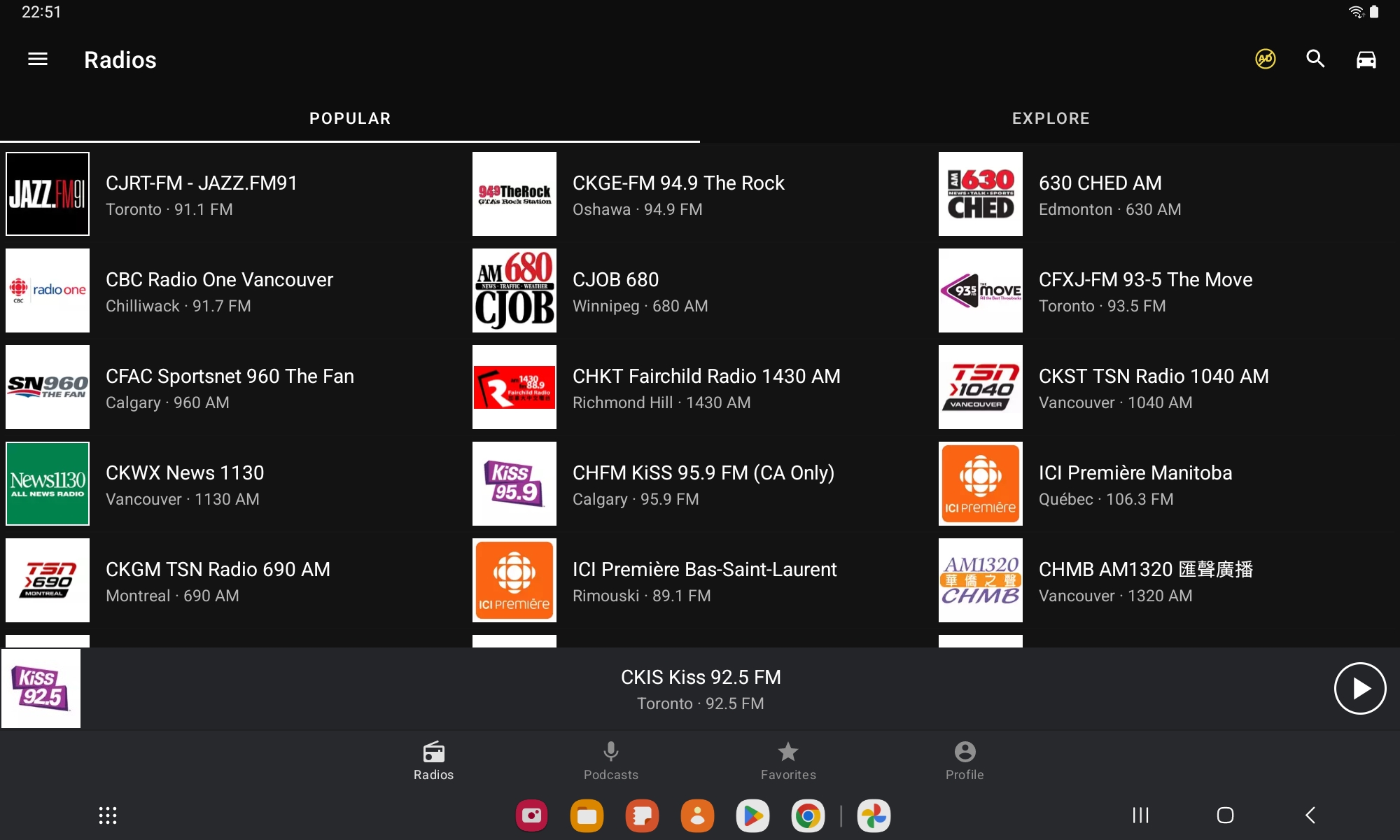Click the CJOB 680 logo thumbnail
The image size is (1400, 840).
(x=514, y=290)
